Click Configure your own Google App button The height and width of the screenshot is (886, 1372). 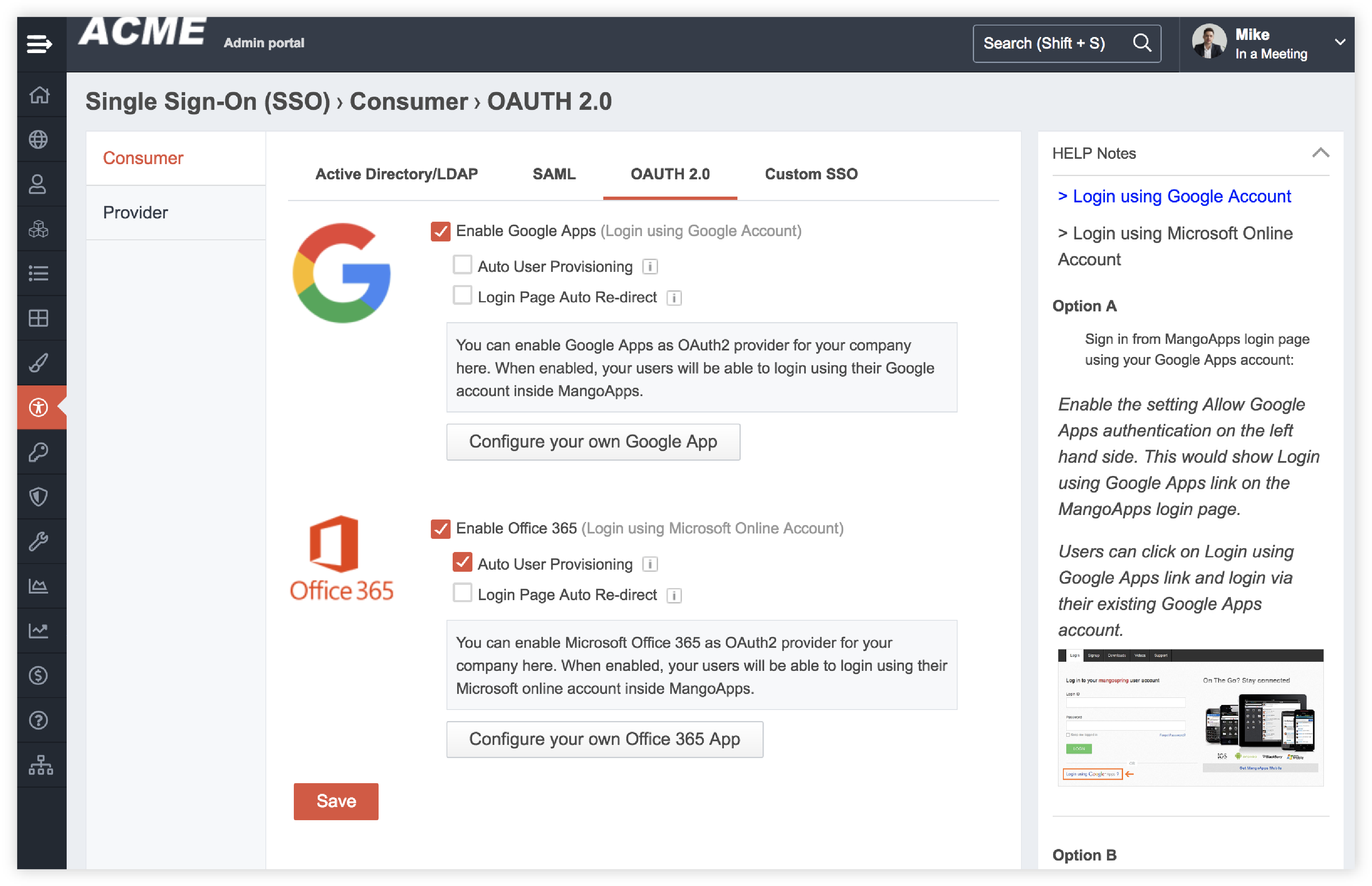click(593, 442)
